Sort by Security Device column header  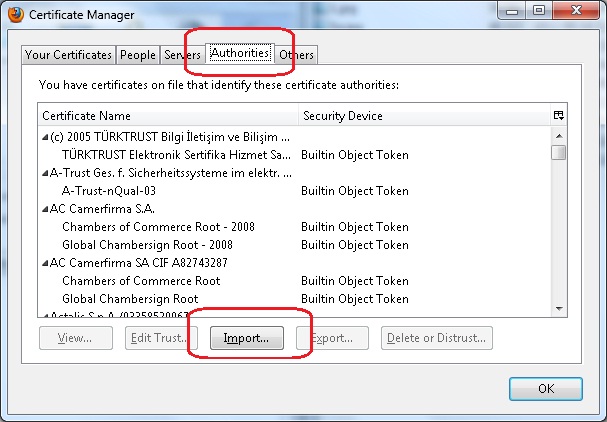click(x=423, y=116)
